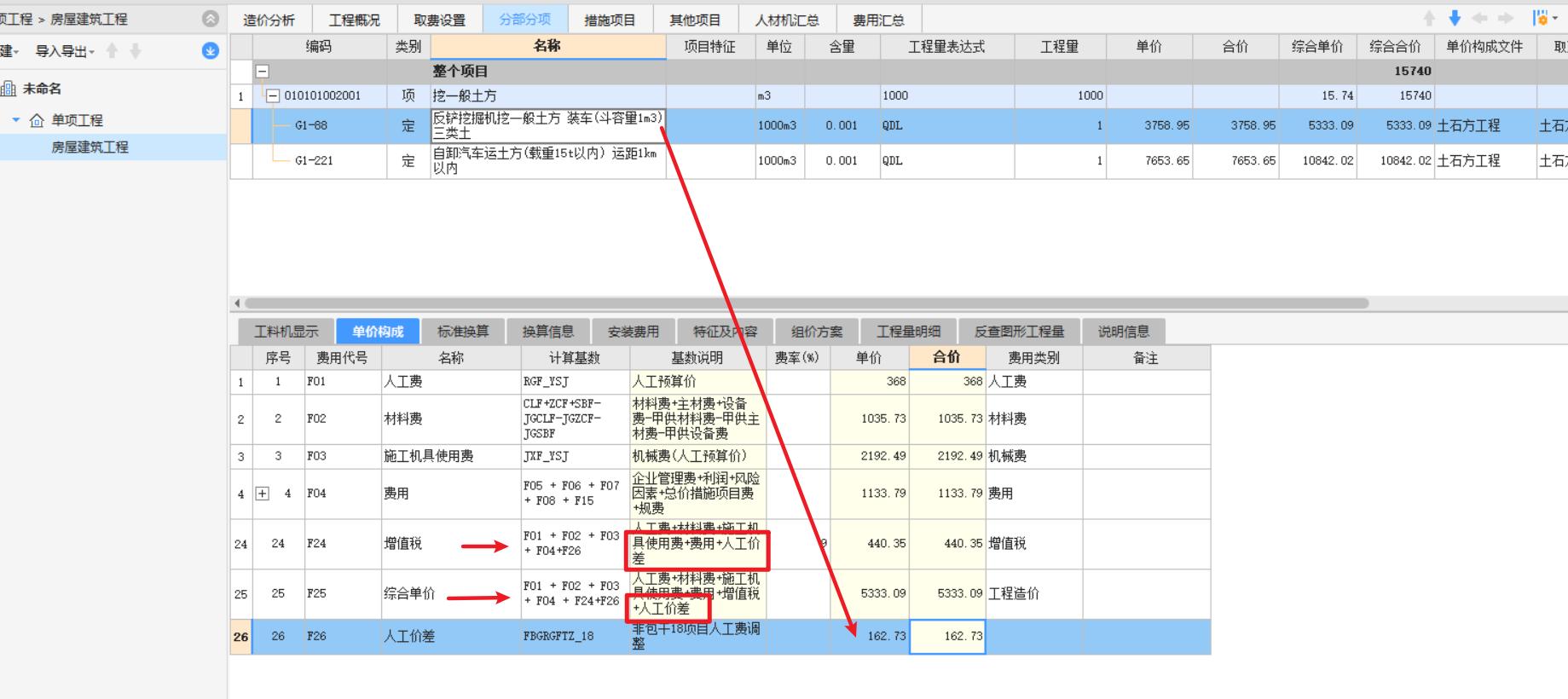Click the RGF_YSJ calculation base cell
Screen dimensions: 1568x699
pyautogui.click(x=575, y=382)
